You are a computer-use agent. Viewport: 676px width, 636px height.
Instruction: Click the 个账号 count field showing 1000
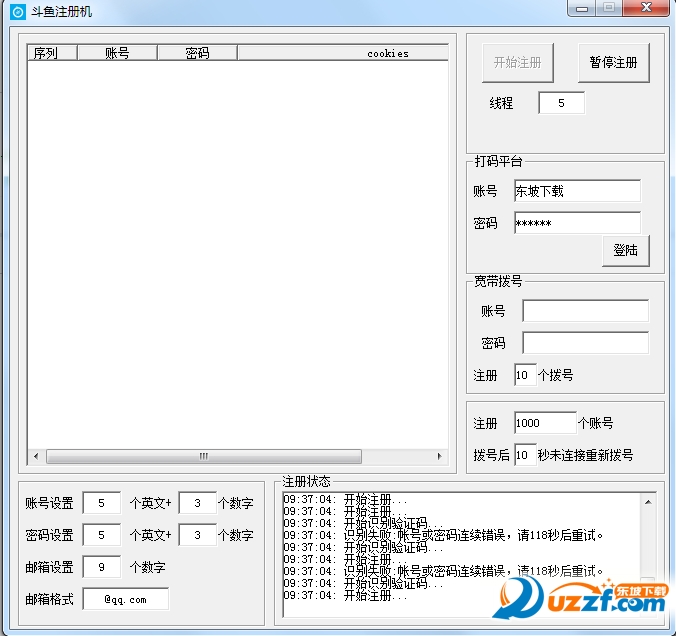point(545,423)
